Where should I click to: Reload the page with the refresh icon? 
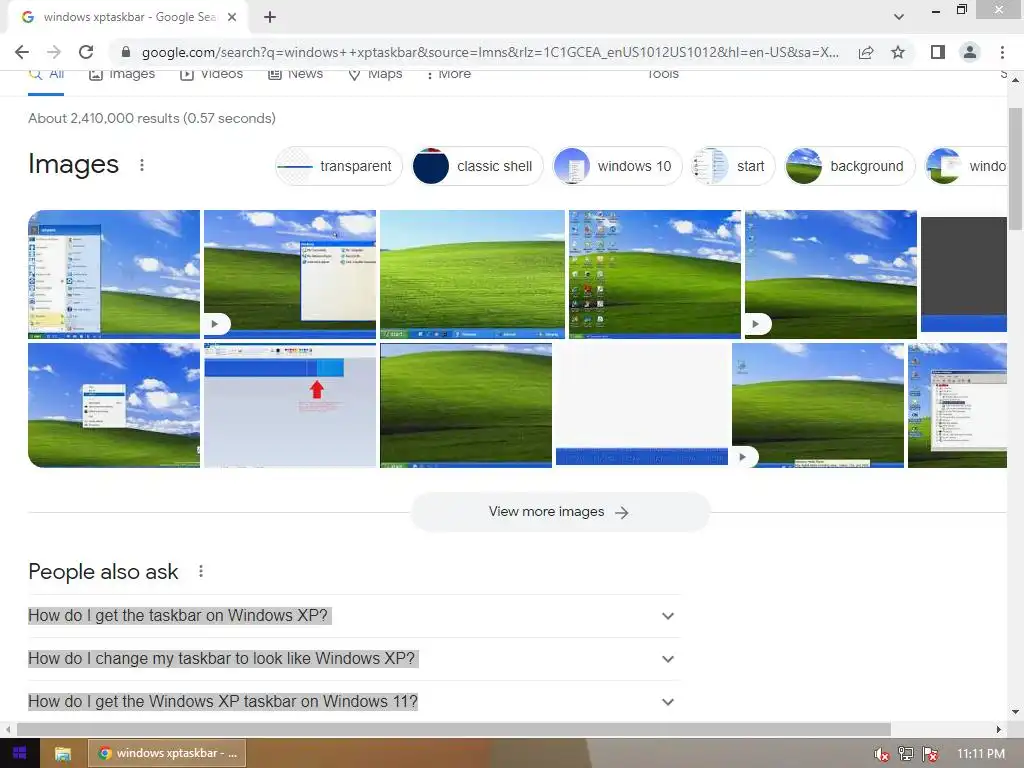pos(86,52)
